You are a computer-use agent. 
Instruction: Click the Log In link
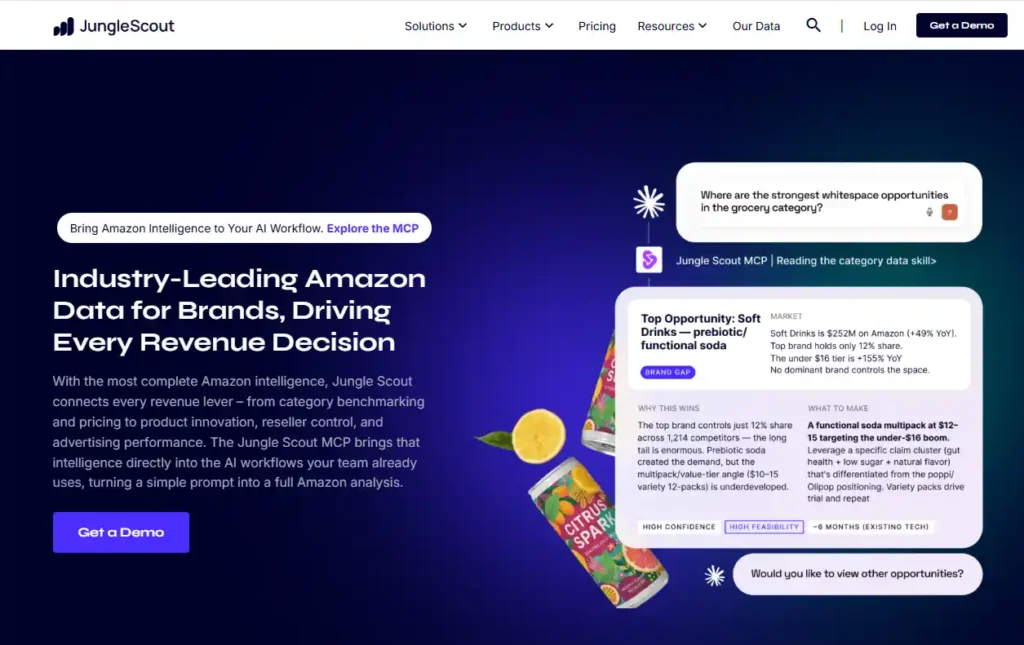point(880,26)
